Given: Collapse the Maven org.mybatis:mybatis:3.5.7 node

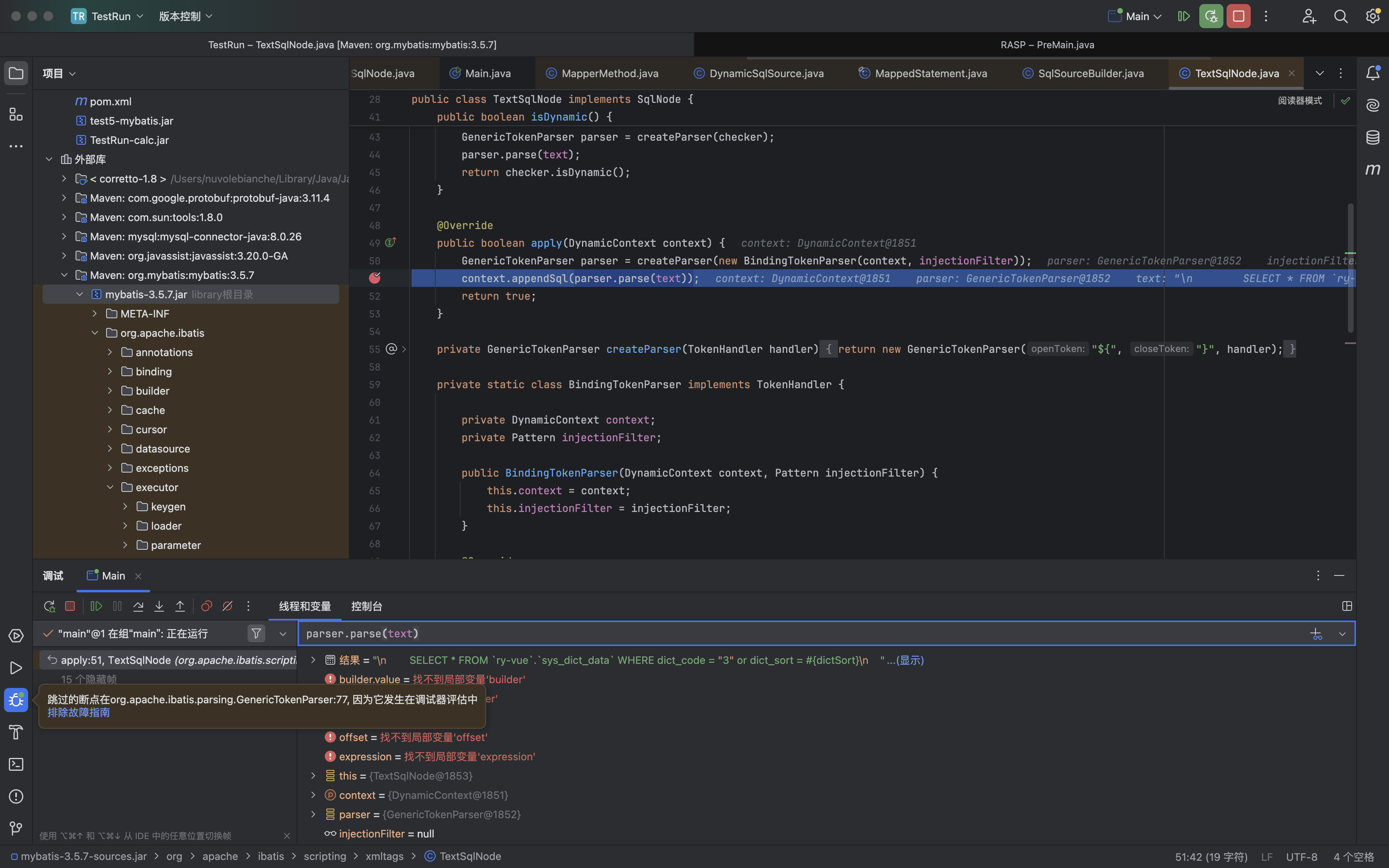Looking at the screenshot, I should [x=64, y=275].
